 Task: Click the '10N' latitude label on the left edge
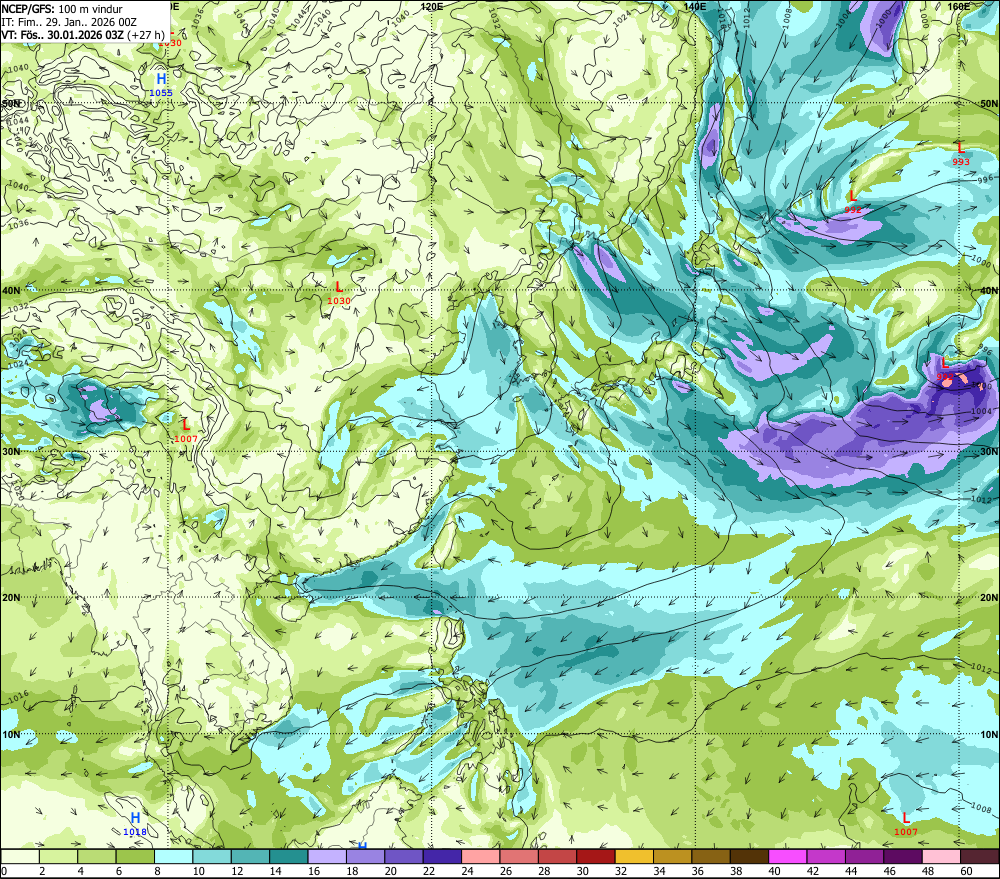pyautogui.click(x=11, y=735)
